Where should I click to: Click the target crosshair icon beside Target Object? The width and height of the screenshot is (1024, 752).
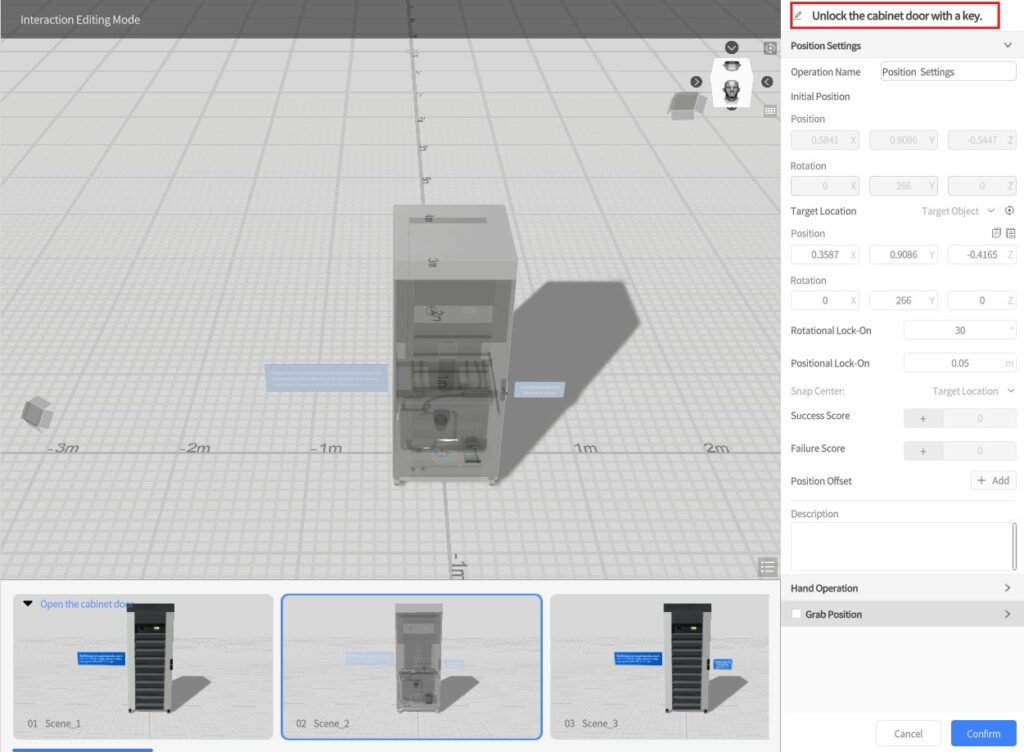(1009, 211)
